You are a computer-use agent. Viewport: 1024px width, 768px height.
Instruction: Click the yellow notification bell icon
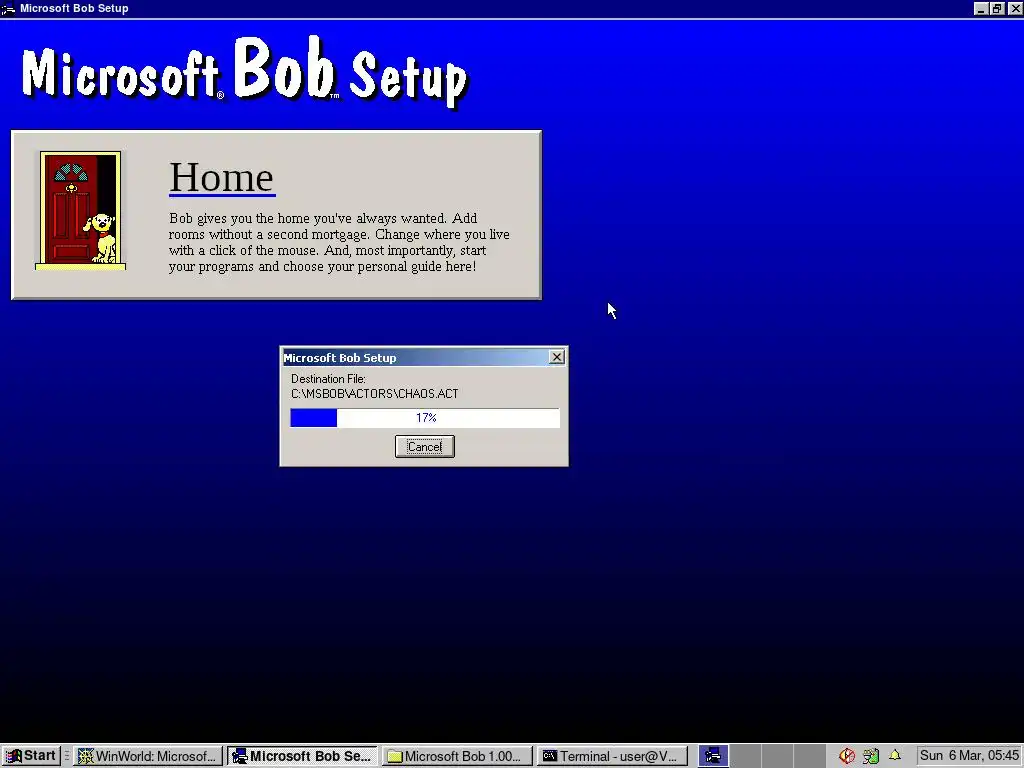(x=895, y=756)
